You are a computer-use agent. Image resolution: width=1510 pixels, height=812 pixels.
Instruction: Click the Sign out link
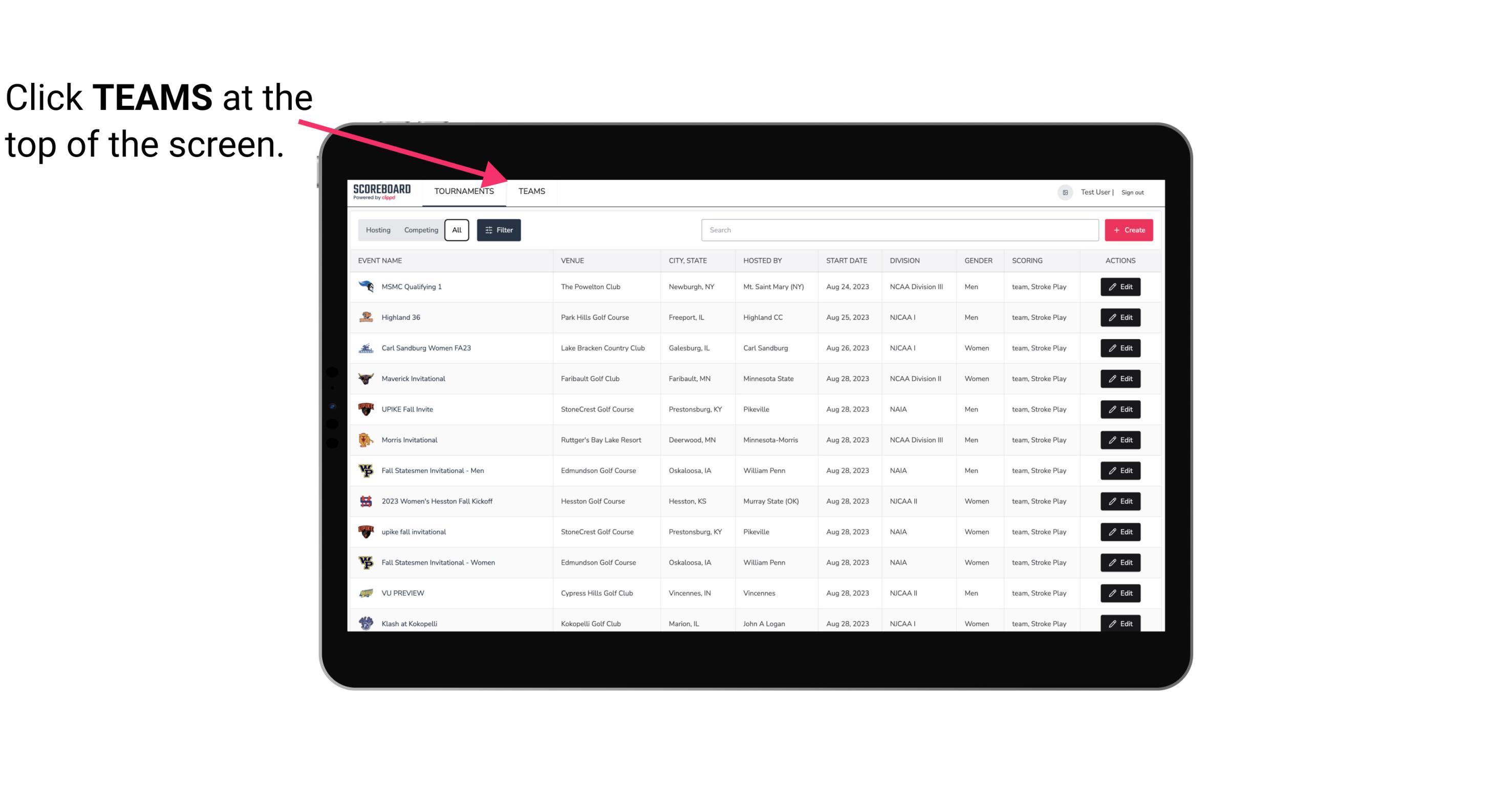pyautogui.click(x=1132, y=191)
